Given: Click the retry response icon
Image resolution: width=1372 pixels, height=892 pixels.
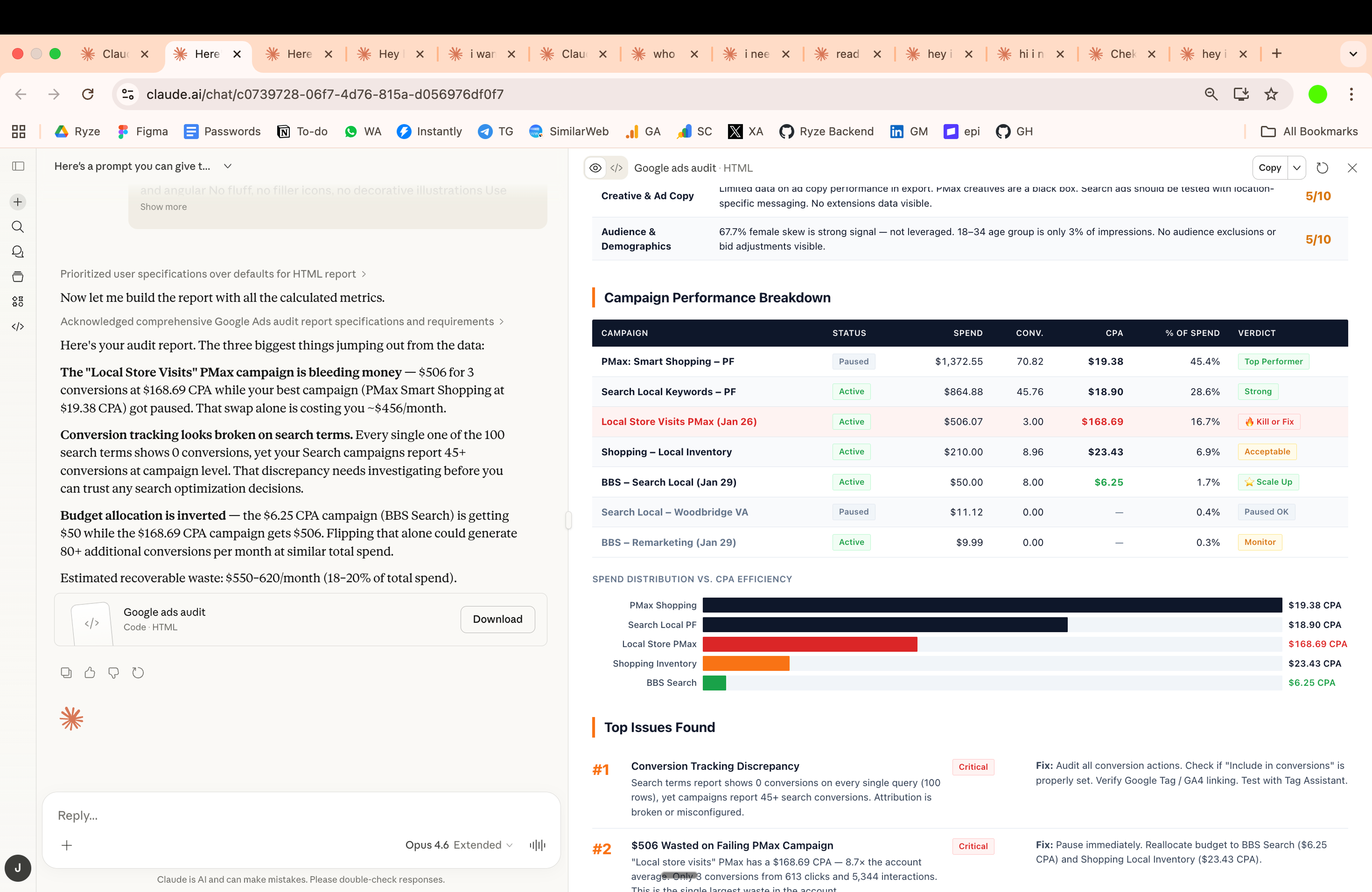Looking at the screenshot, I should (x=138, y=672).
